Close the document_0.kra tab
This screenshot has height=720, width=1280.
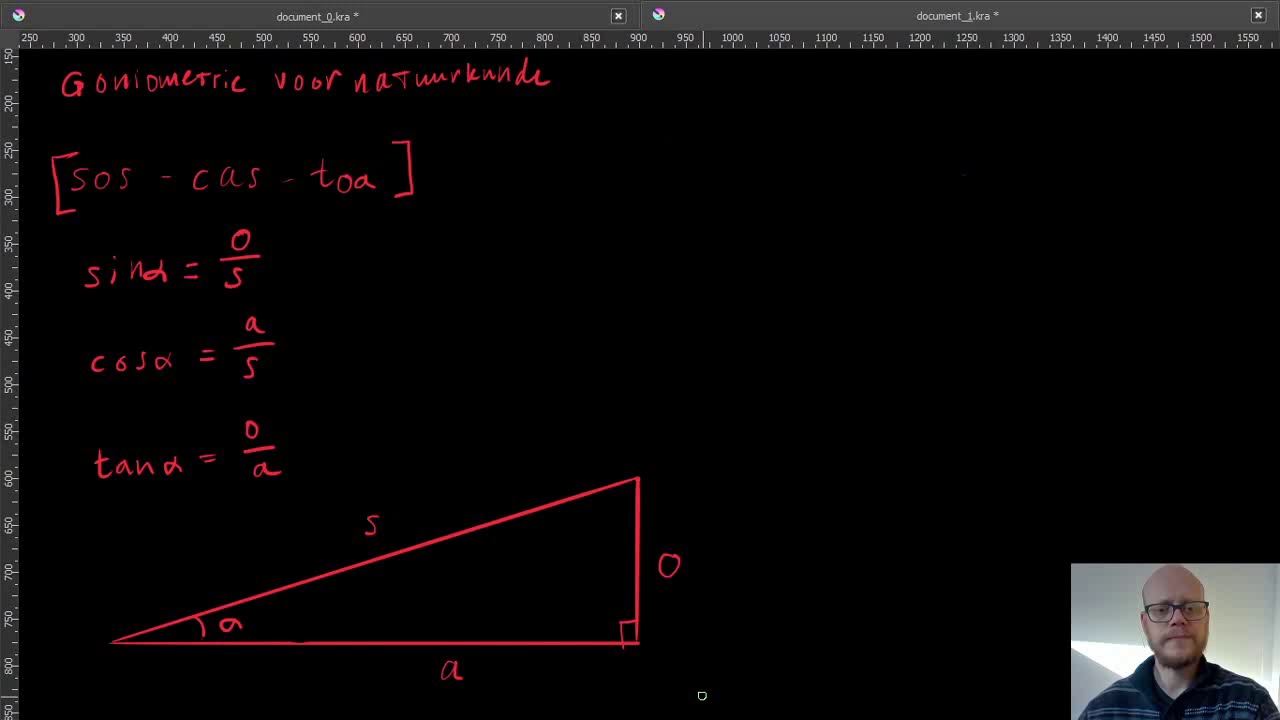[x=618, y=16]
